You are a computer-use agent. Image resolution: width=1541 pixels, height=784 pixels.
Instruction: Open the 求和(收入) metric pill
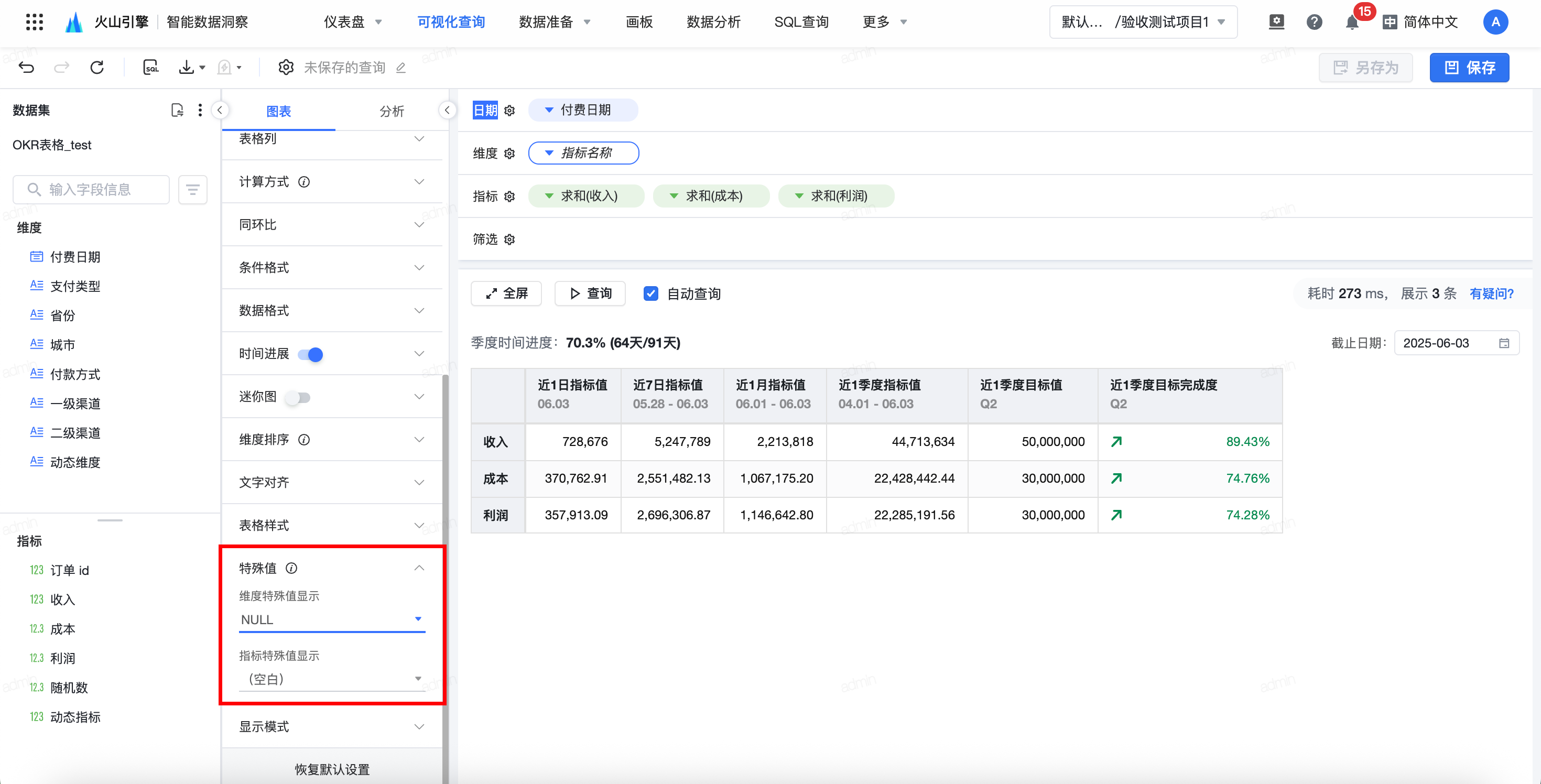[x=585, y=196]
